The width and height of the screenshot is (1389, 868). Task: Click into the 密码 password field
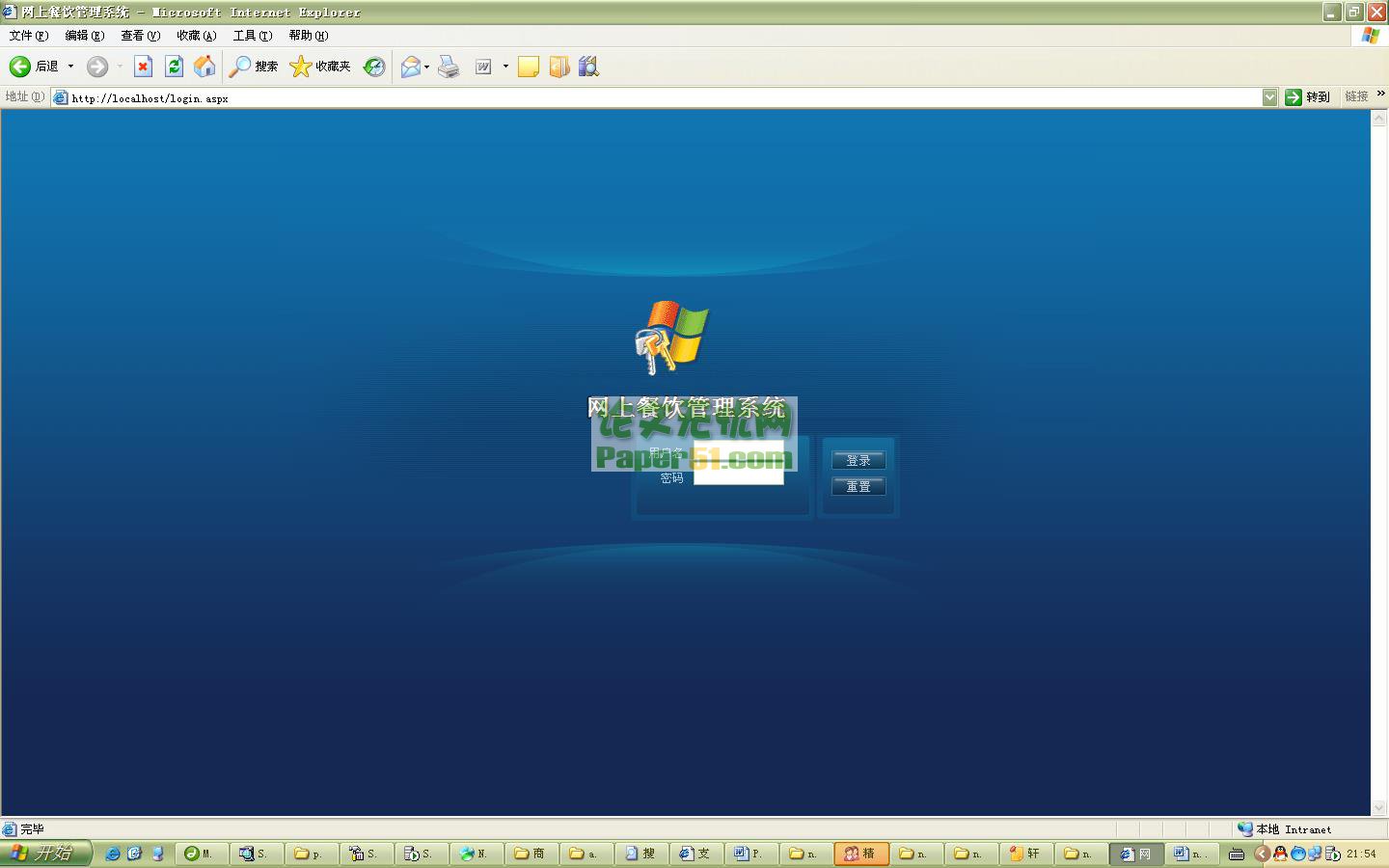tap(739, 476)
